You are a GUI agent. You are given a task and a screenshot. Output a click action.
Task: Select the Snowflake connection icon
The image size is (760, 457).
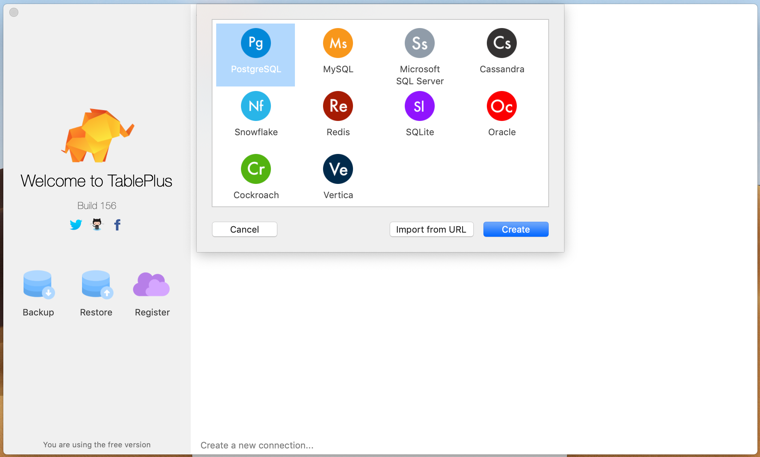[x=256, y=107]
